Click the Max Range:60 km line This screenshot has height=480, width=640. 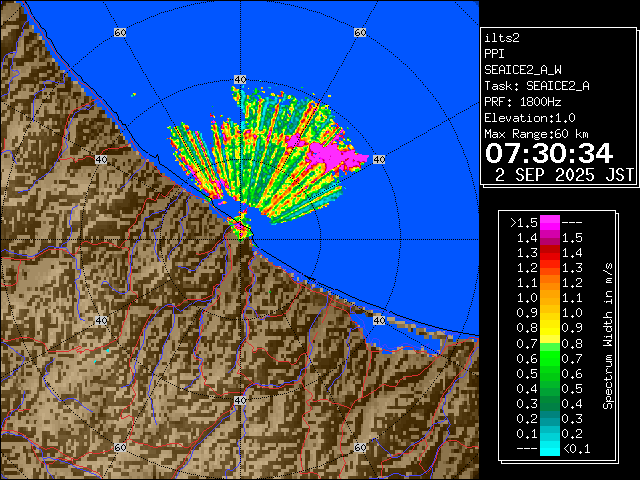pyautogui.click(x=543, y=134)
